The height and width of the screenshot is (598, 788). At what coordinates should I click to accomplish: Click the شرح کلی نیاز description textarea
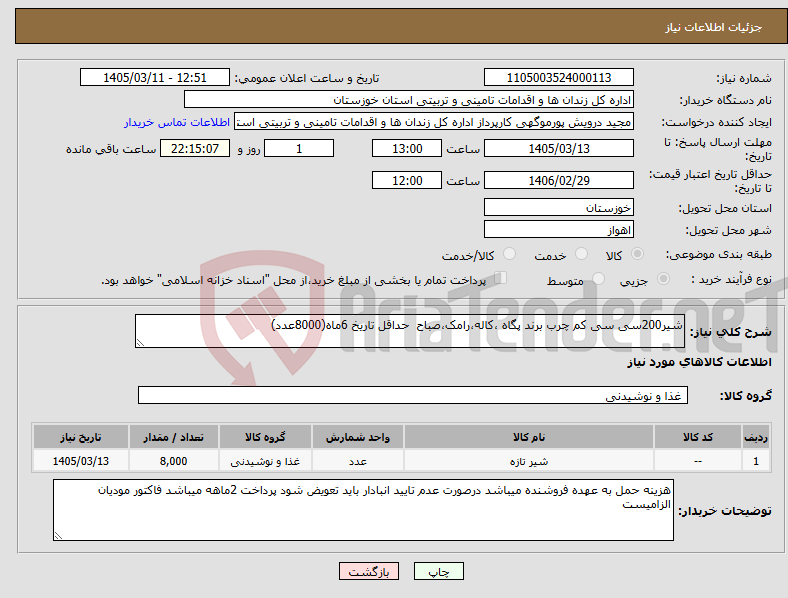(410, 331)
